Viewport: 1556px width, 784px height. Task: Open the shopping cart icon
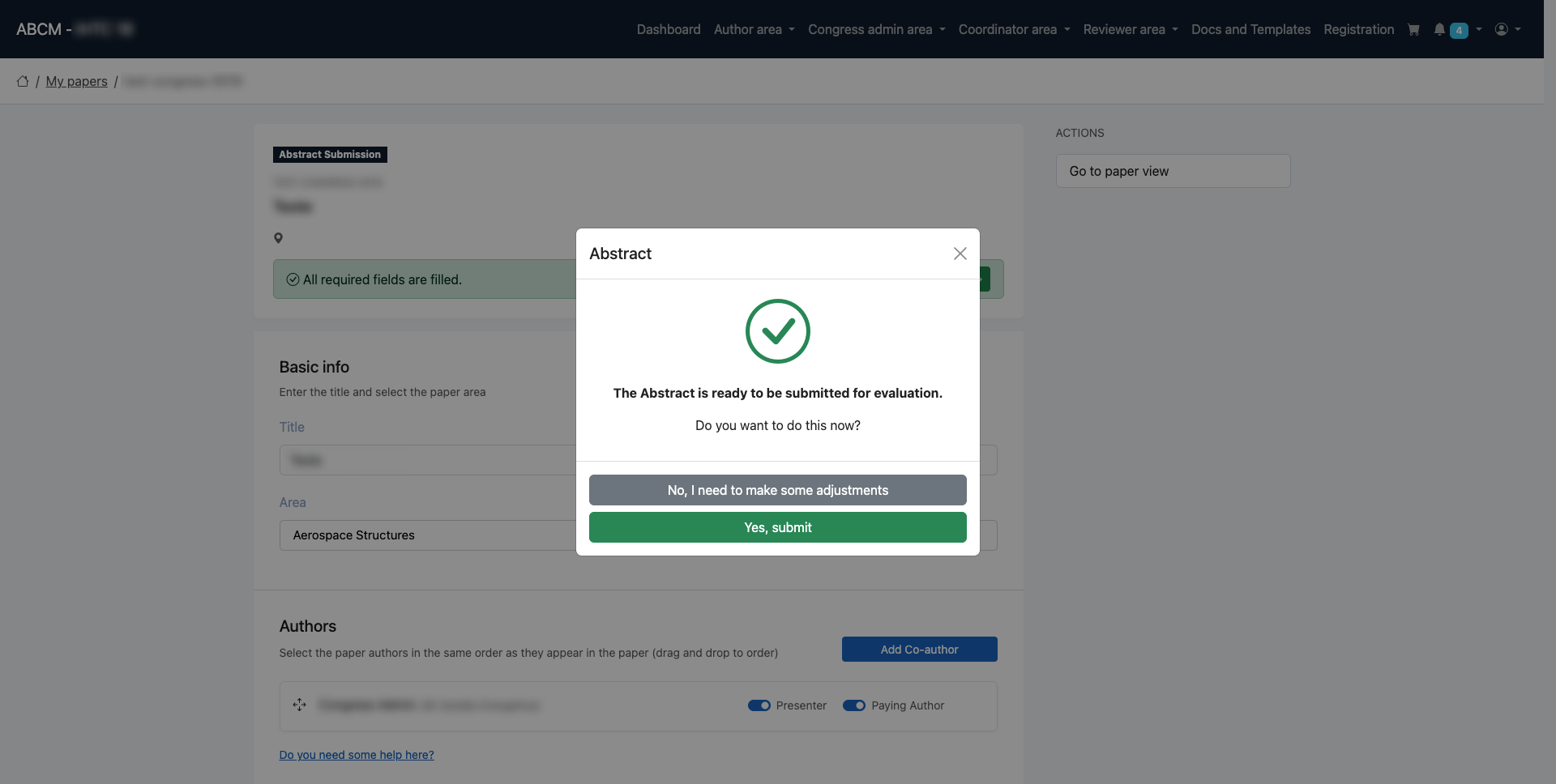[x=1413, y=29]
